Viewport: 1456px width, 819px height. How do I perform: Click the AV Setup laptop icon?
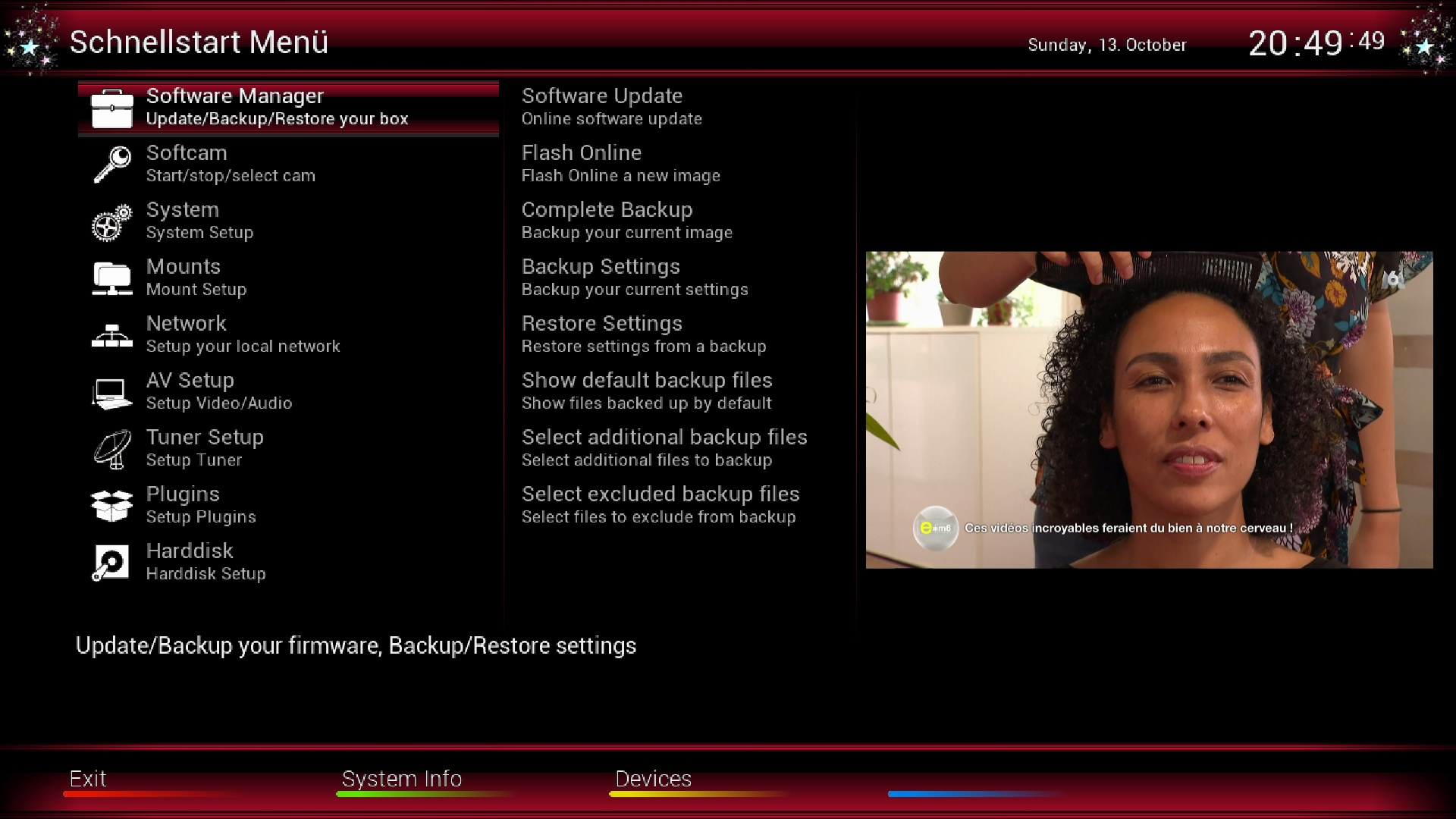coord(111,393)
